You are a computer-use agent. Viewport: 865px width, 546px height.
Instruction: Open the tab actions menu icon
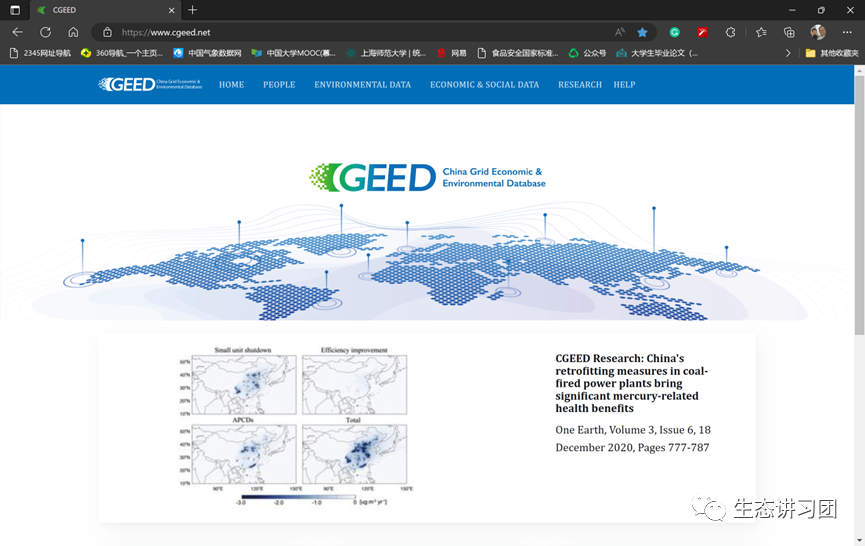tap(15, 10)
